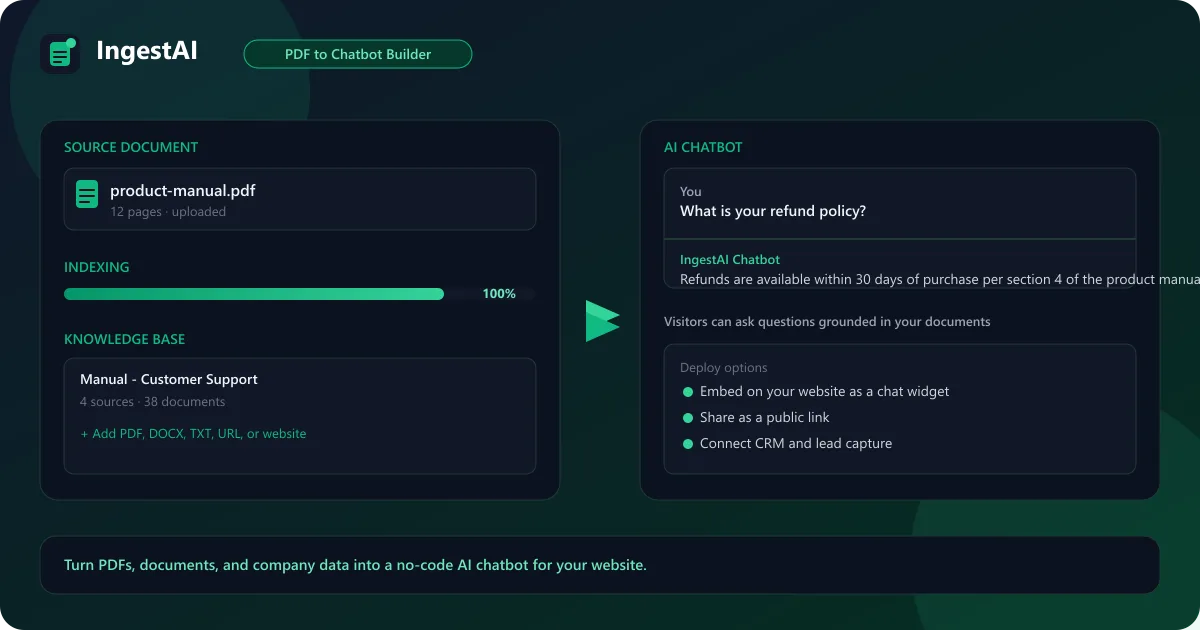This screenshot has height=630, width=1200.
Task: Select the PDF to Chatbot Builder pill
Action: (x=358, y=54)
